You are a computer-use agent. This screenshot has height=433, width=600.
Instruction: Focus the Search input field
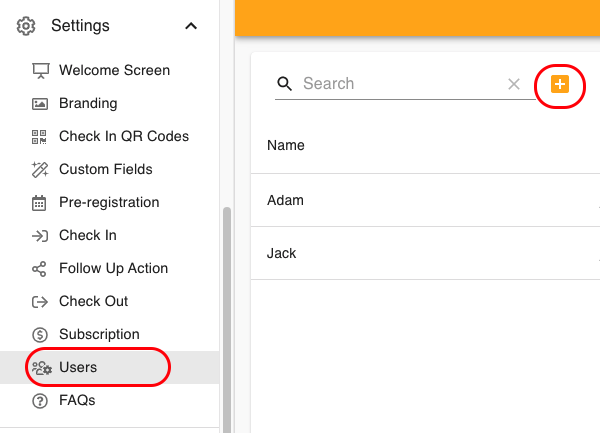(x=400, y=84)
